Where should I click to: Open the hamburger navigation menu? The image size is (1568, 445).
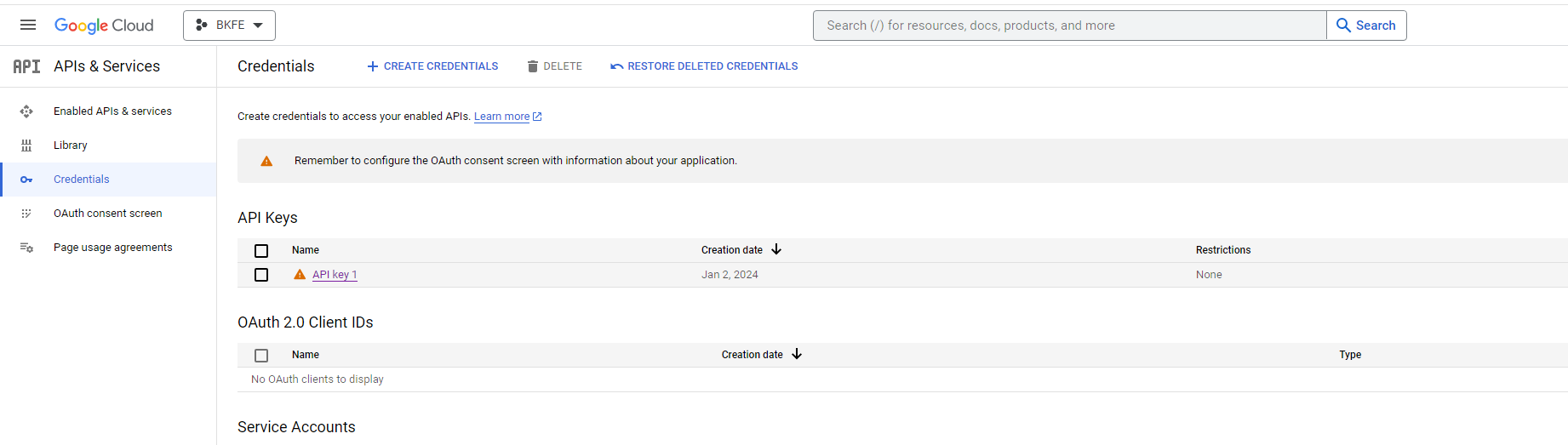click(x=28, y=25)
